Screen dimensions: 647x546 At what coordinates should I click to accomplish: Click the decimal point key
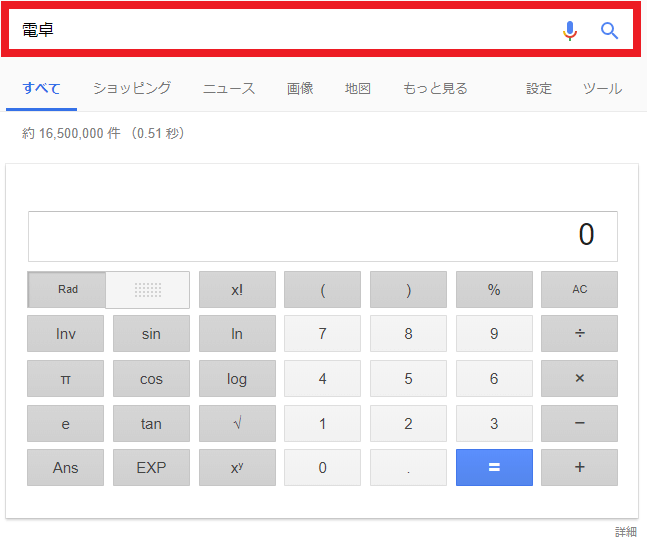click(x=408, y=468)
